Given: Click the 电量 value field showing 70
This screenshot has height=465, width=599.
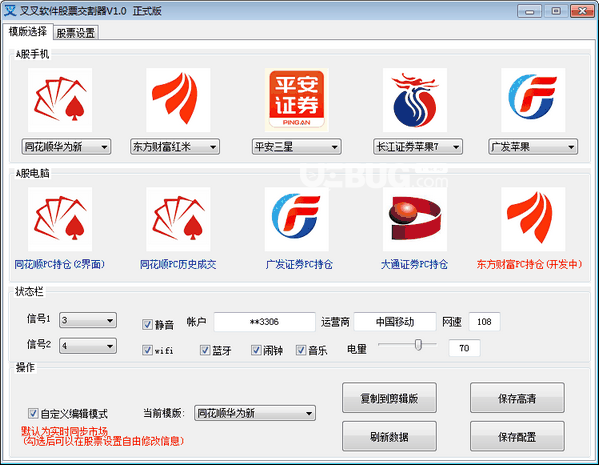Looking at the screenshot, I should point(464,348).
